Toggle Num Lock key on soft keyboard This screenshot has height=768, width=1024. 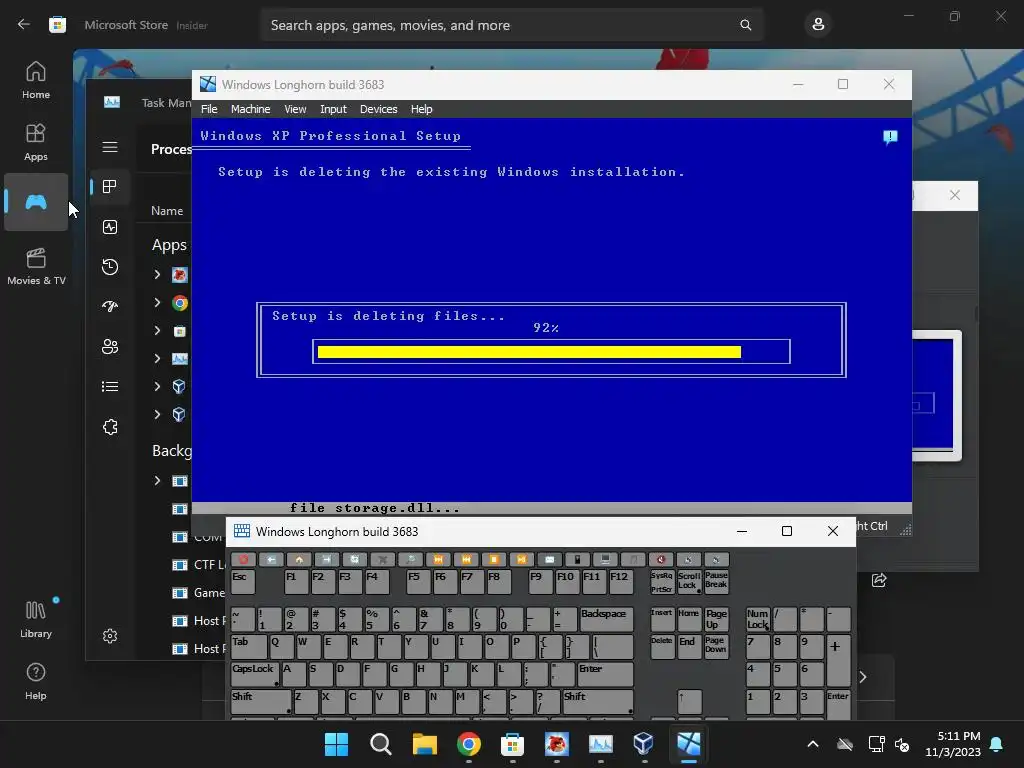point(758,619)
